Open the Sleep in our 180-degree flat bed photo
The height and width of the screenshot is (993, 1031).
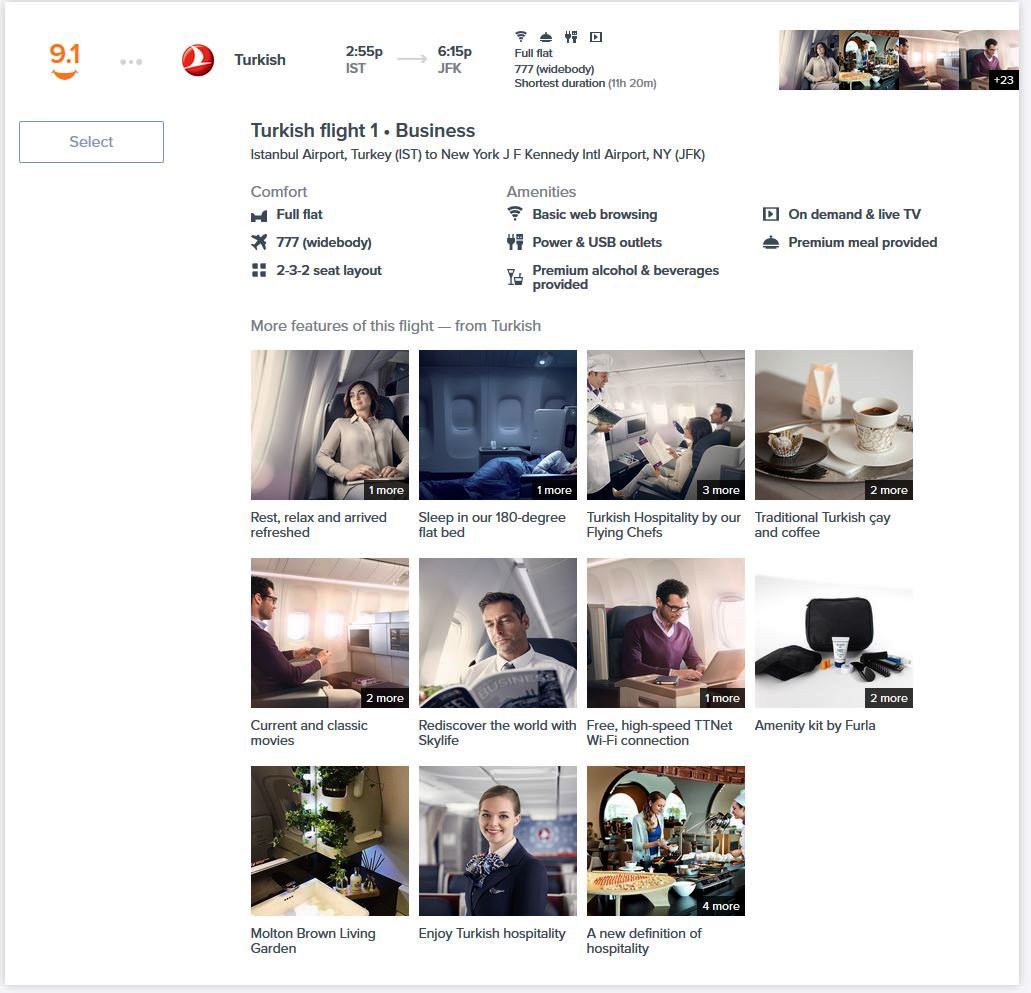[x=498, y=425]
